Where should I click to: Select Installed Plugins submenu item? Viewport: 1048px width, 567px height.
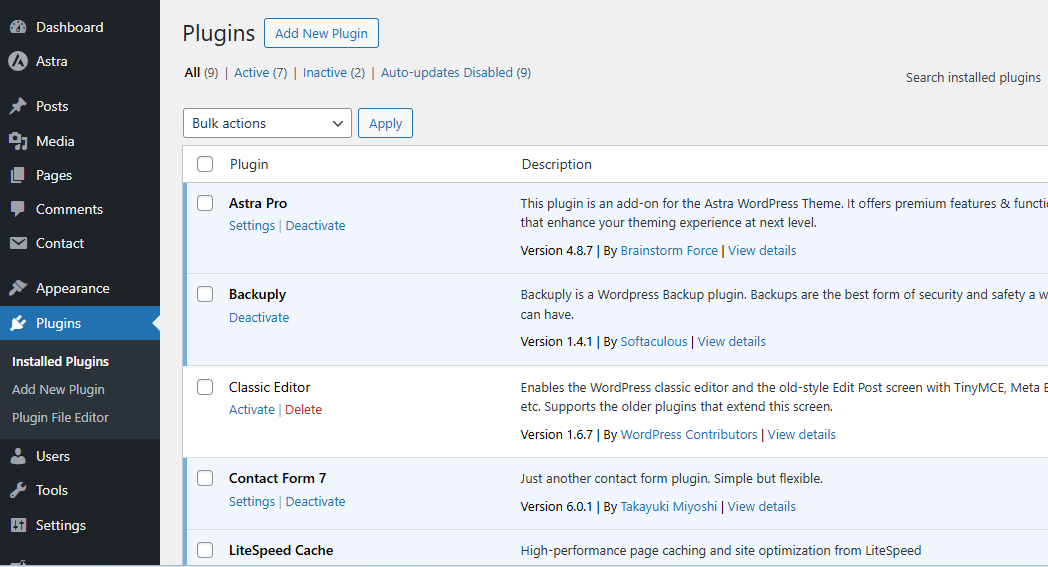pos(60,361)
